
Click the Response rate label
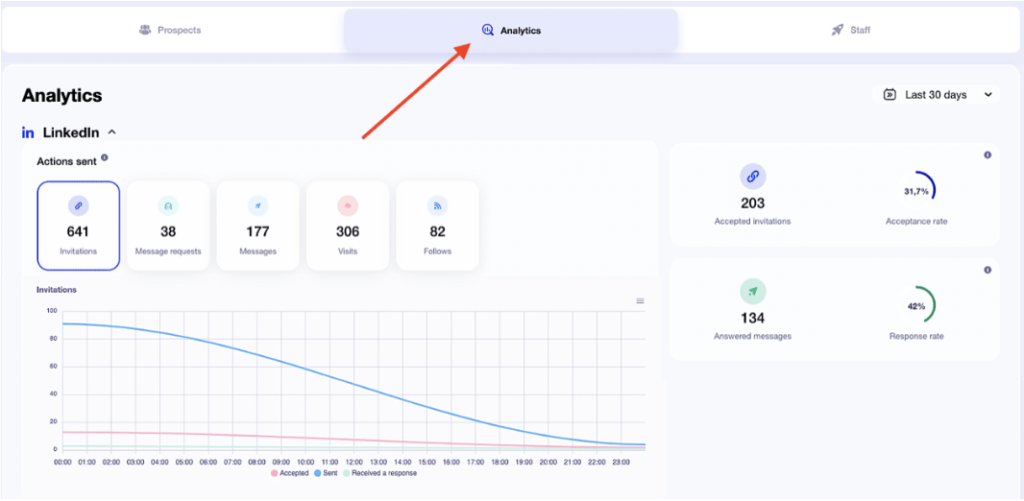(x=916, y=336)
